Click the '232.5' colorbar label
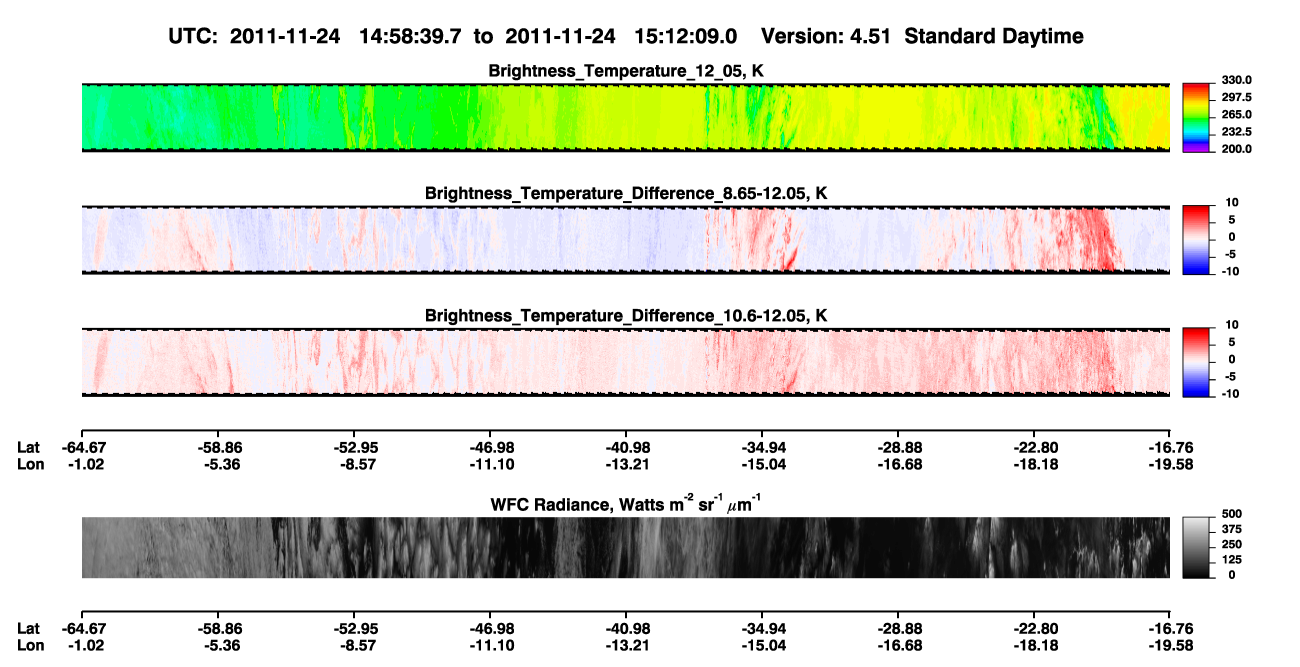 pos(1237,132)
